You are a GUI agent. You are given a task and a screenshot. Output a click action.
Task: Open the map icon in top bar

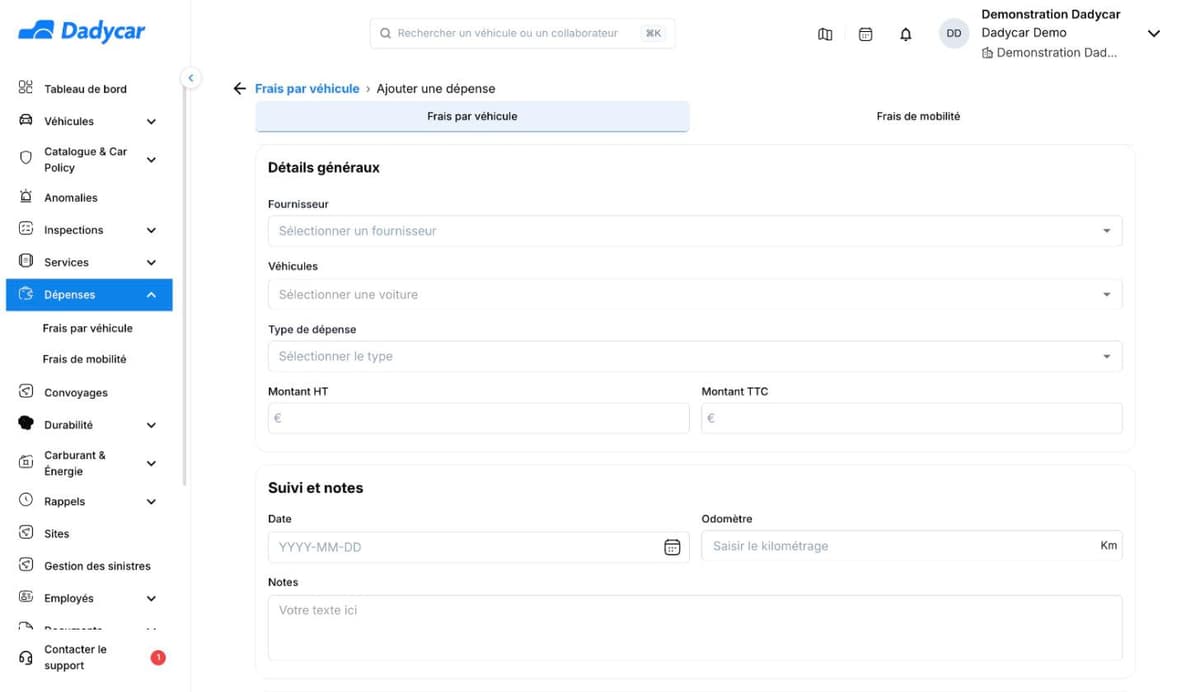point(825,34)
